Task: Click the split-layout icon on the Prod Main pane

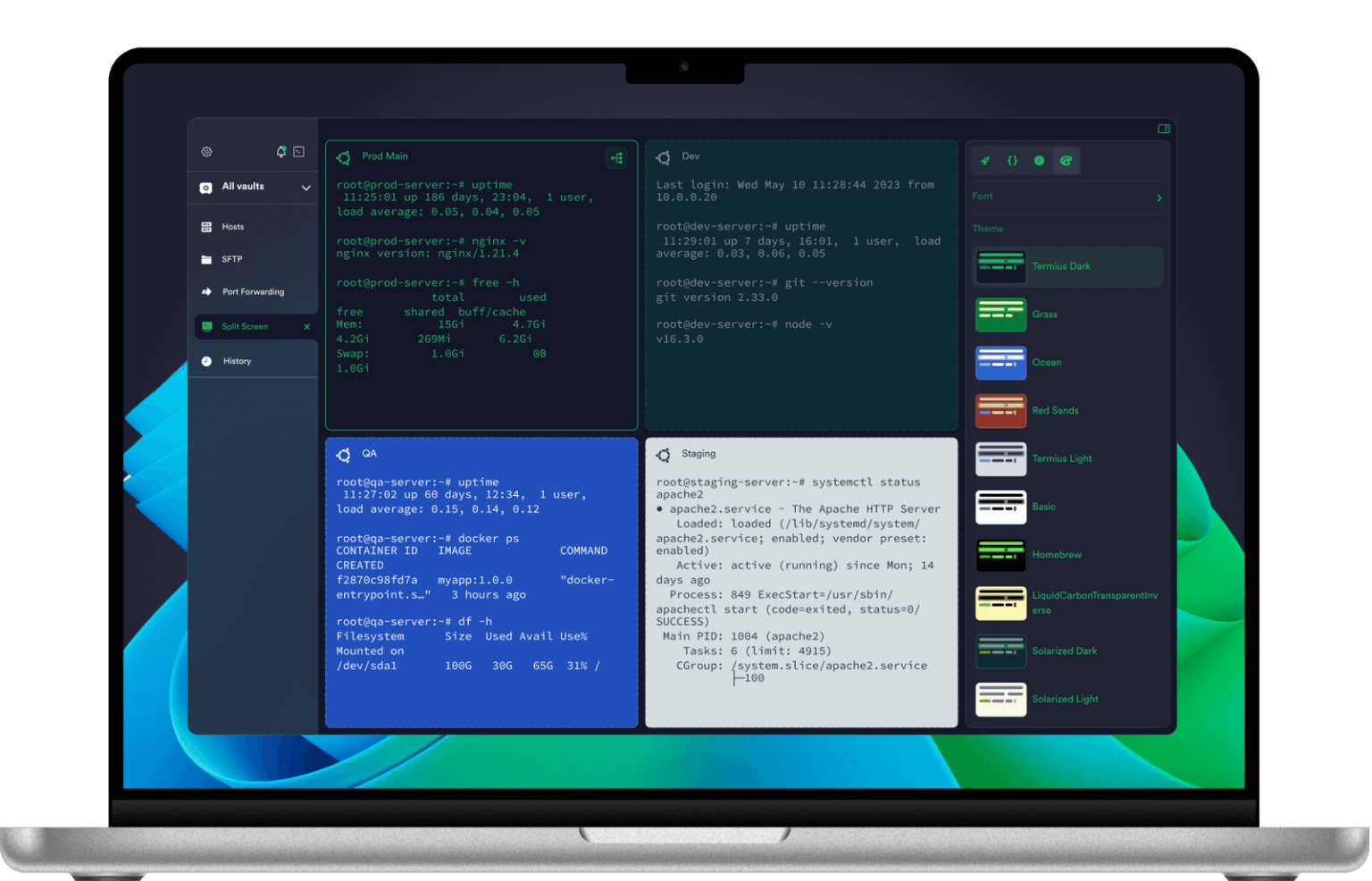Action: [x=616, y=157]
